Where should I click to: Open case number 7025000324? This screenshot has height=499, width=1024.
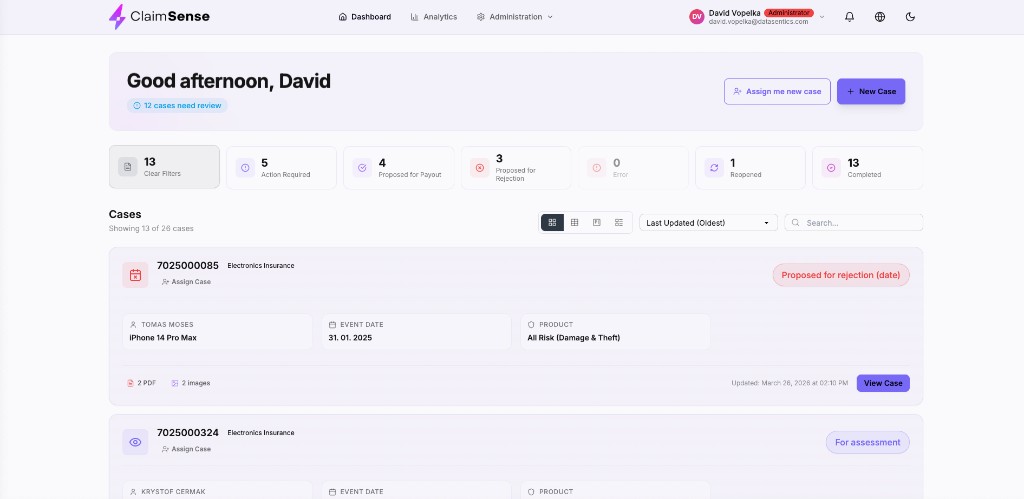pos(187,433)
